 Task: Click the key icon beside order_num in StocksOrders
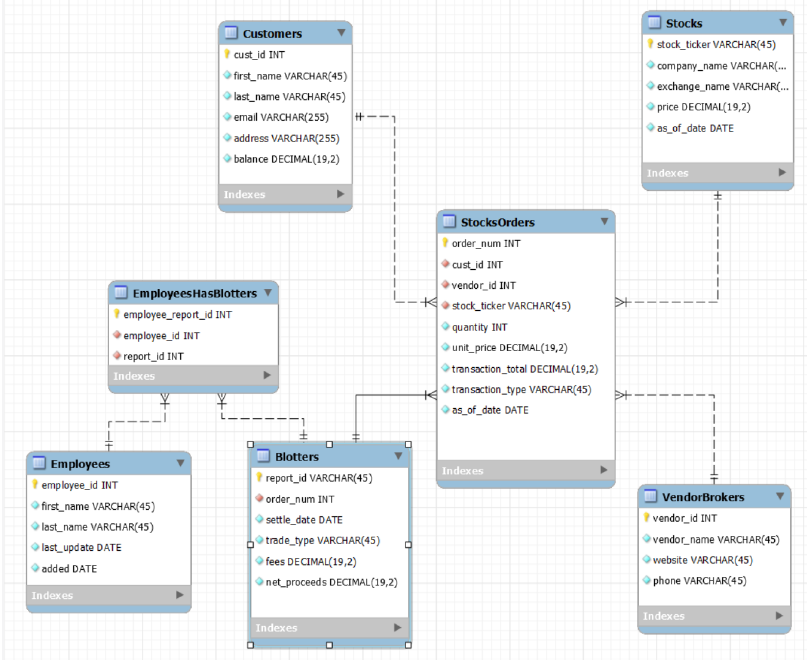click(x=447, y=243)
